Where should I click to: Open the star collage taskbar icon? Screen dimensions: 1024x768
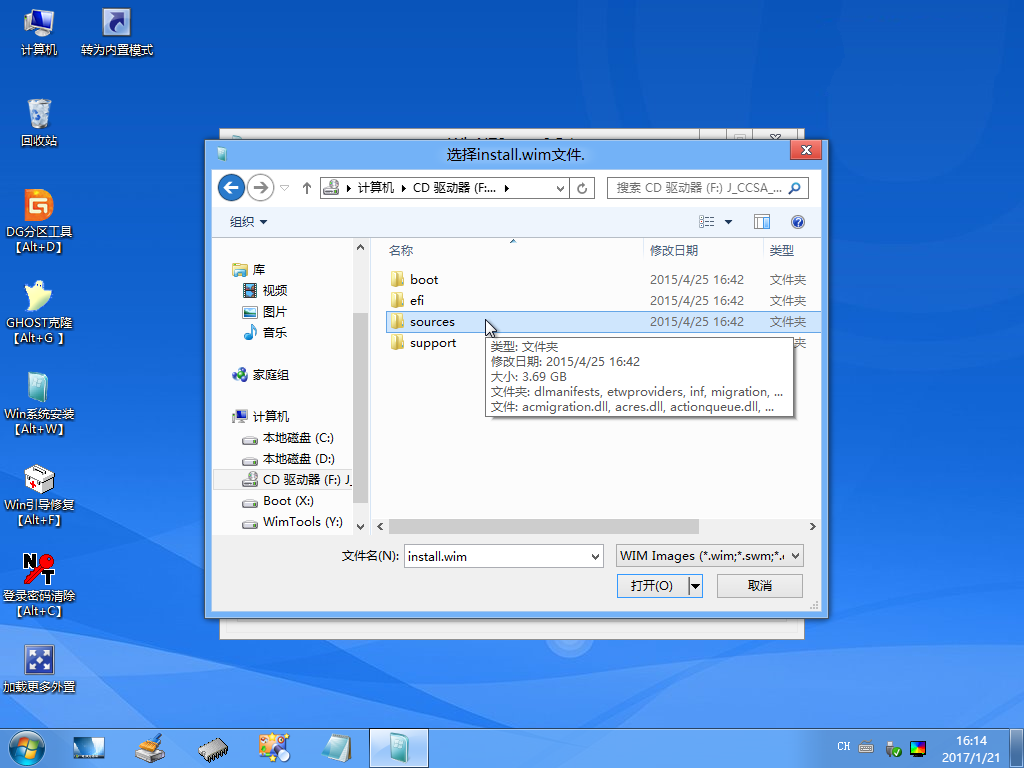pyautogui.click(x=274, y=748)
